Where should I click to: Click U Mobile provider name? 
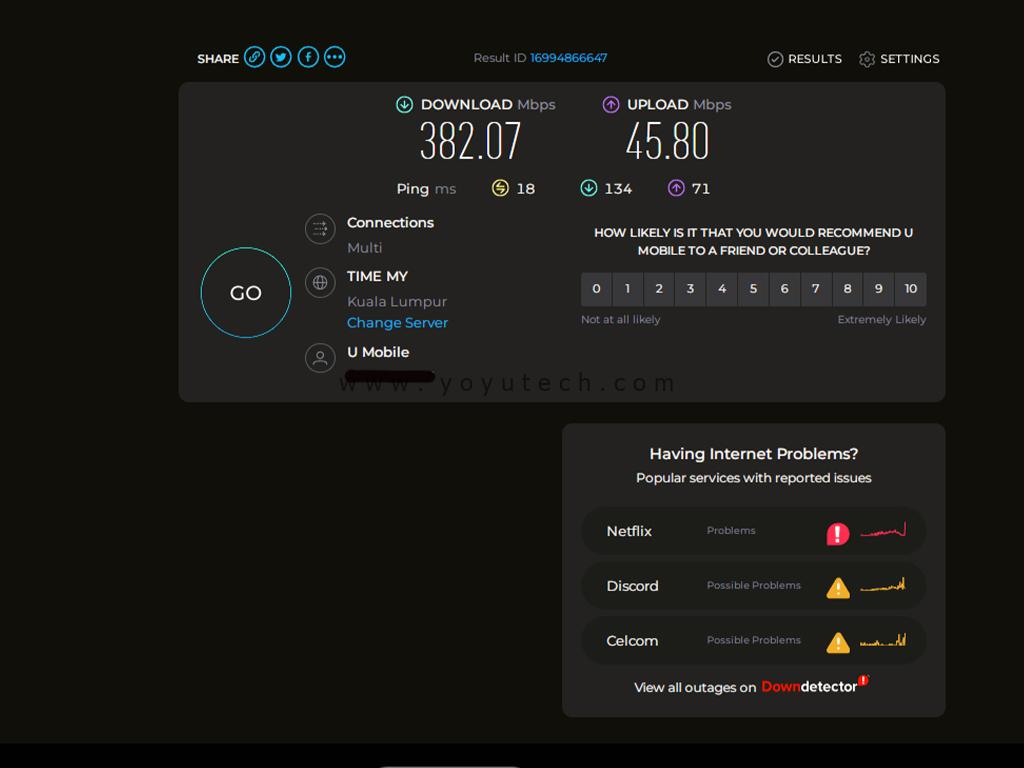(378, 352)
